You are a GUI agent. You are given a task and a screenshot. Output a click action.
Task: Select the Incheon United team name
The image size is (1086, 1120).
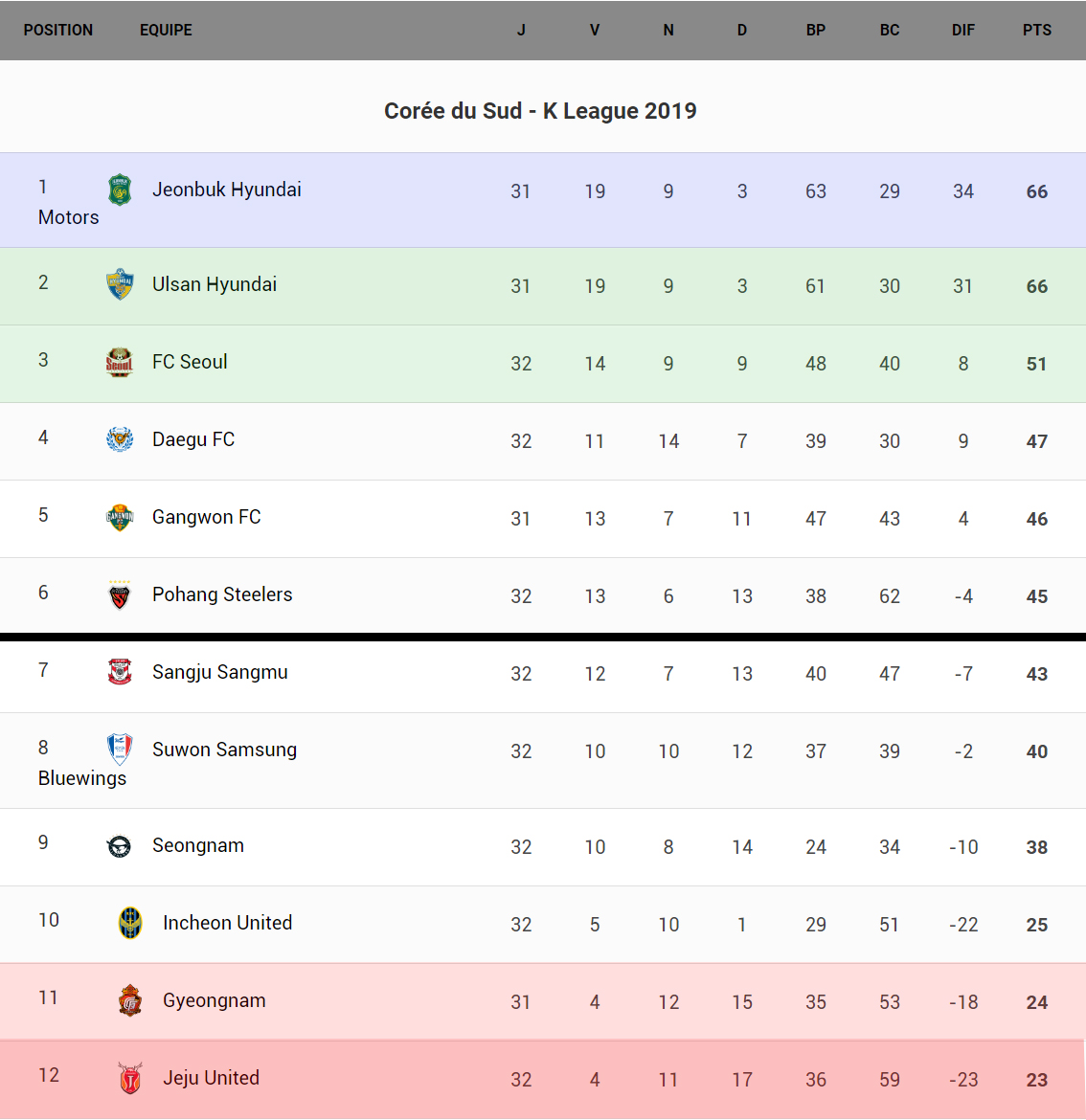(227, 923)
